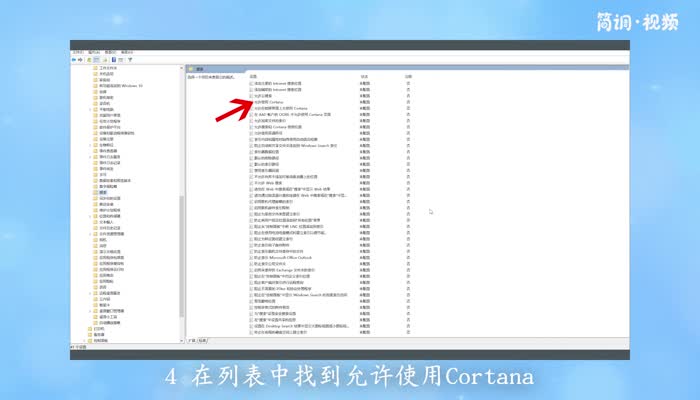This screenshot has height=400, width=700.
Task: Select the 允许使用 Cortana setting
Action: (269, 102)
